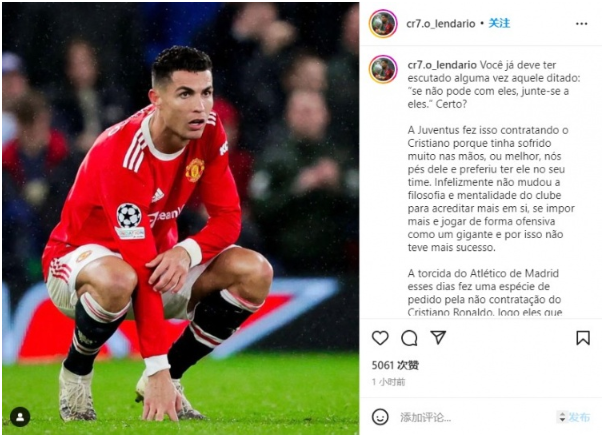Screen dimensions: 604x437
Task: Open profile avatar beside the caption
Action: coord(383,70)
